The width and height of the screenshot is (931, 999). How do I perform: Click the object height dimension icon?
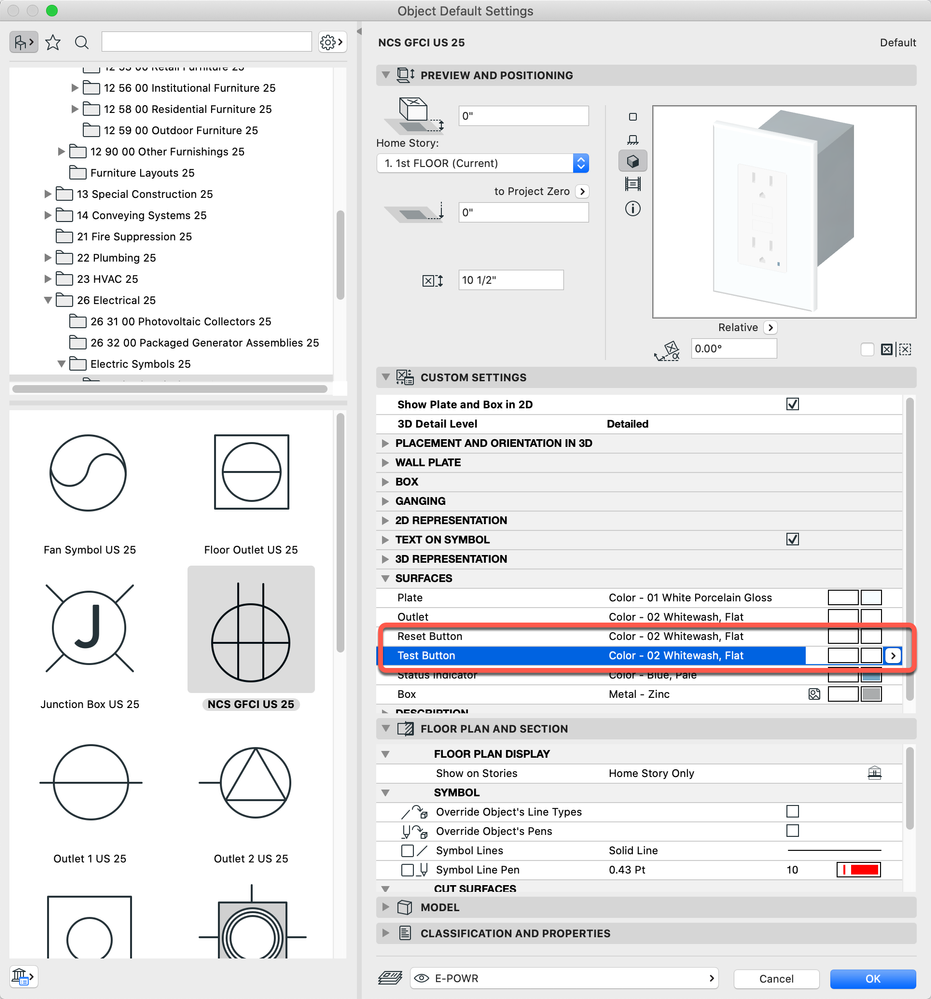pyautogui.click(x=432, y=280)
